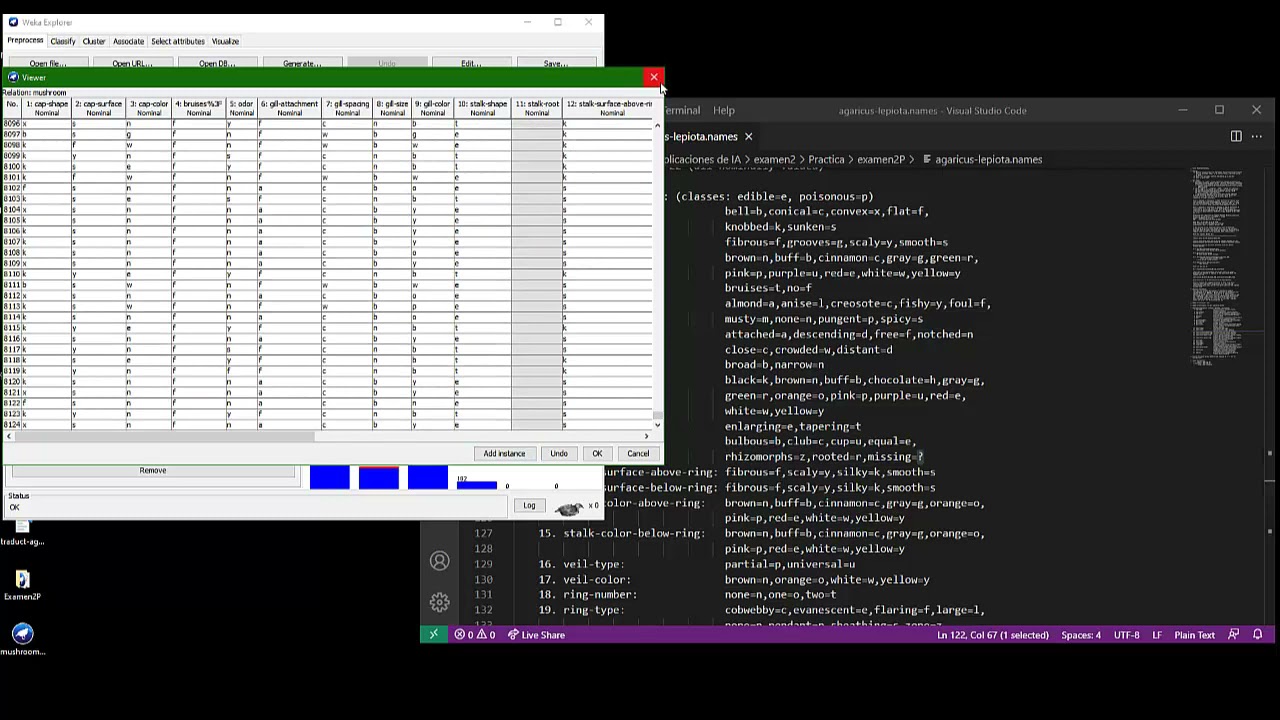The width and height of the screenshot is (1280, 720).
Task: Click the Add instance button in Viewer
Action: (x=504, y=454)
